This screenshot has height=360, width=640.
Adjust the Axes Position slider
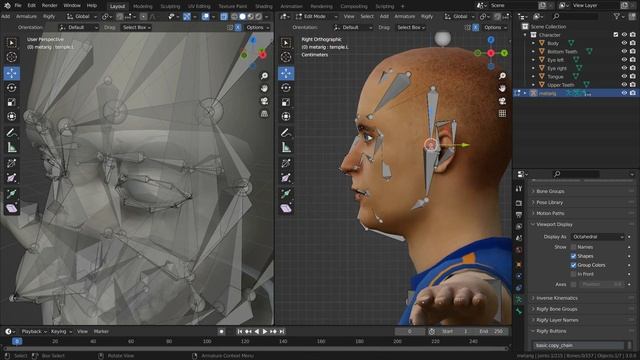point(602,284)
